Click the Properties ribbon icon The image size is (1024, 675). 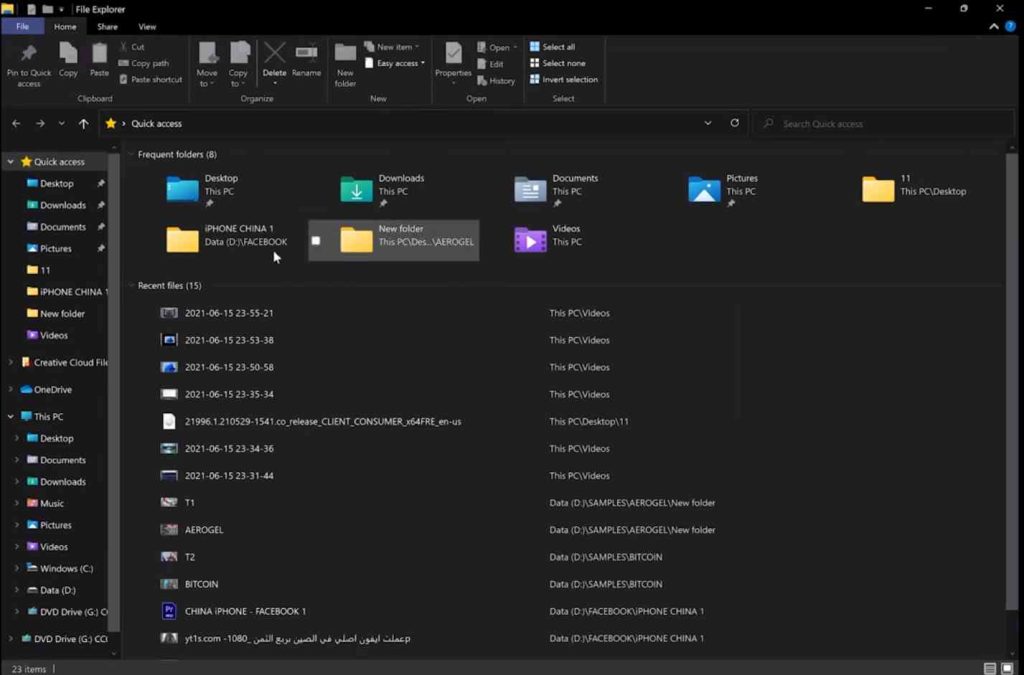point(453,63)
